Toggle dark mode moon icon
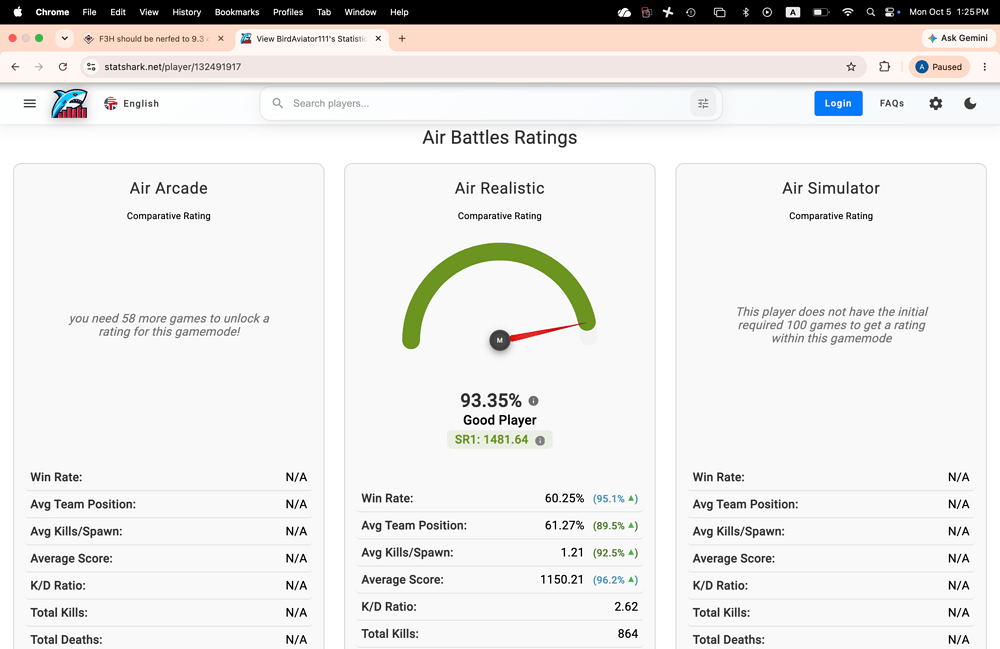Screen dimensions: 1000x649 (x=970, y=103)
